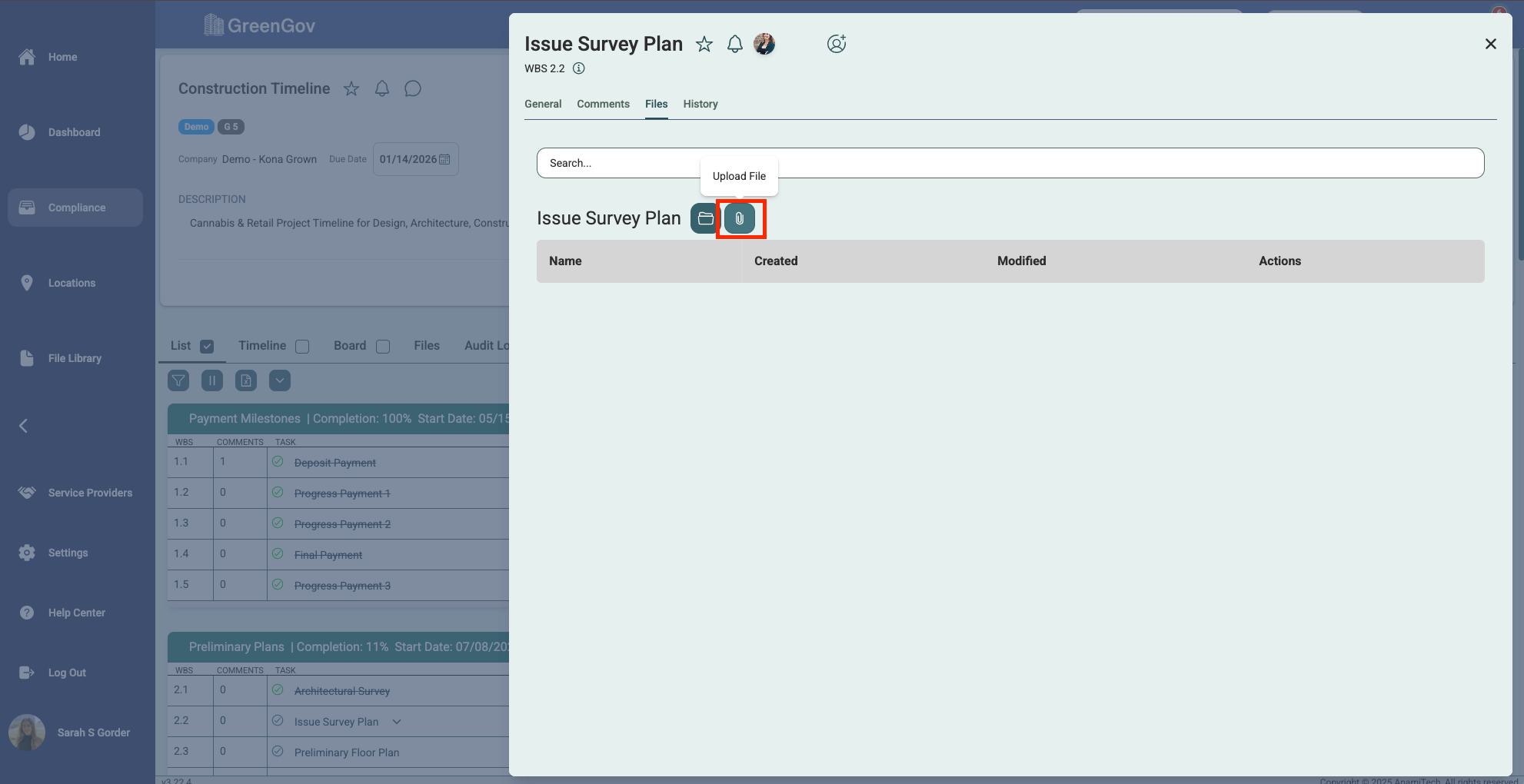
Task: Open the Due Date calendar picker
Action: pyautogui.click(x=444, y=159)
